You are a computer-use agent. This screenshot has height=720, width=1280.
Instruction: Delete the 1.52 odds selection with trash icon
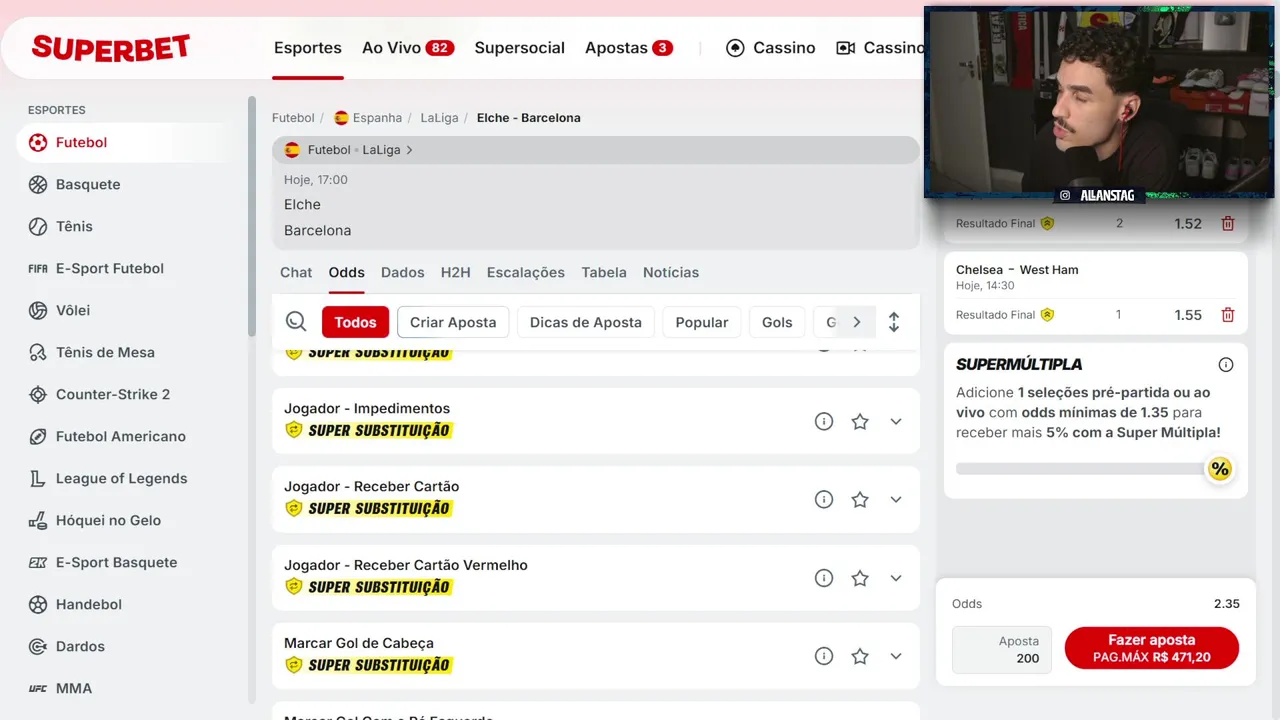coord(1228,224)
